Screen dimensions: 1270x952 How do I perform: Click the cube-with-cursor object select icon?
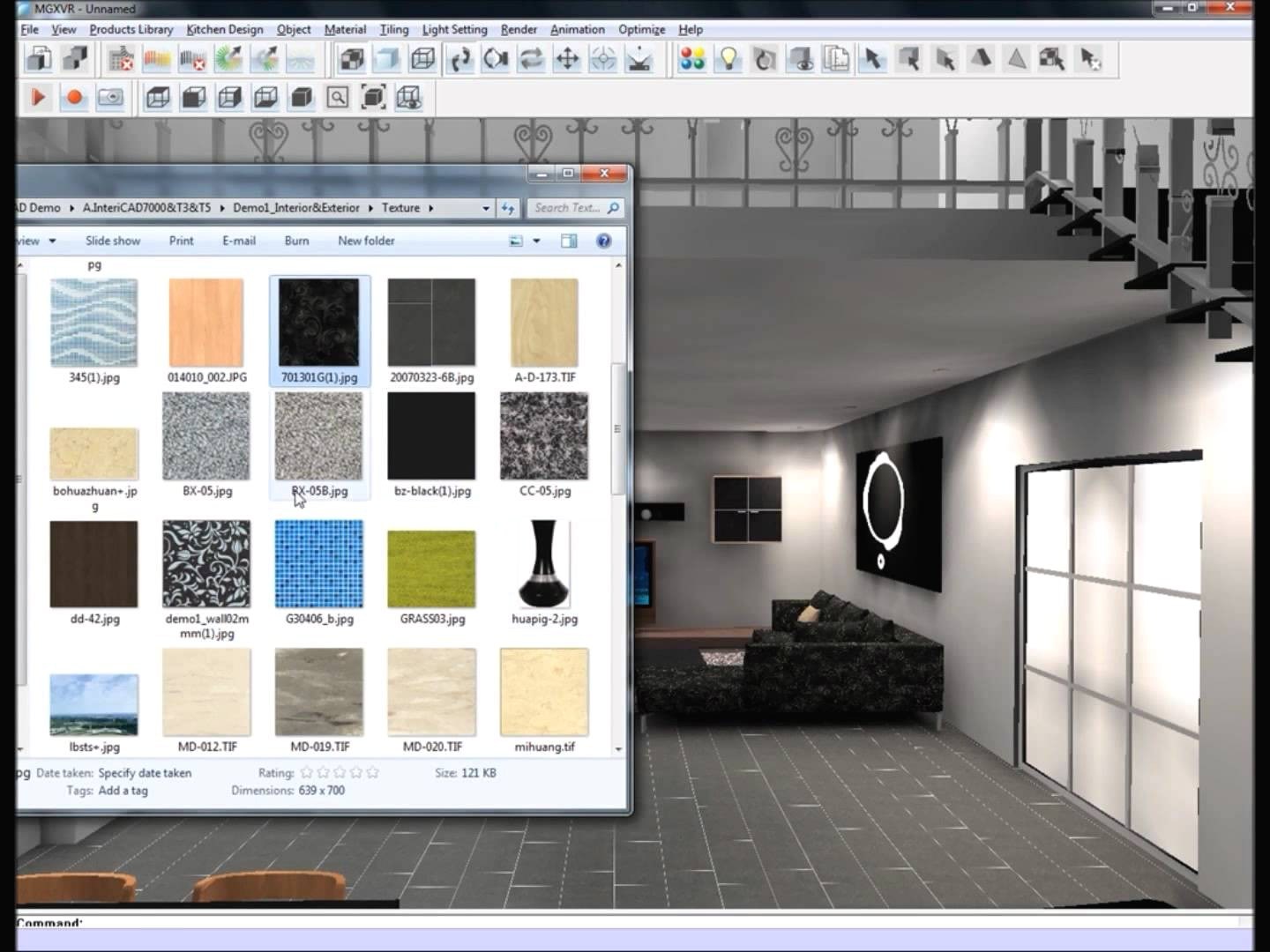pos(908,59)
